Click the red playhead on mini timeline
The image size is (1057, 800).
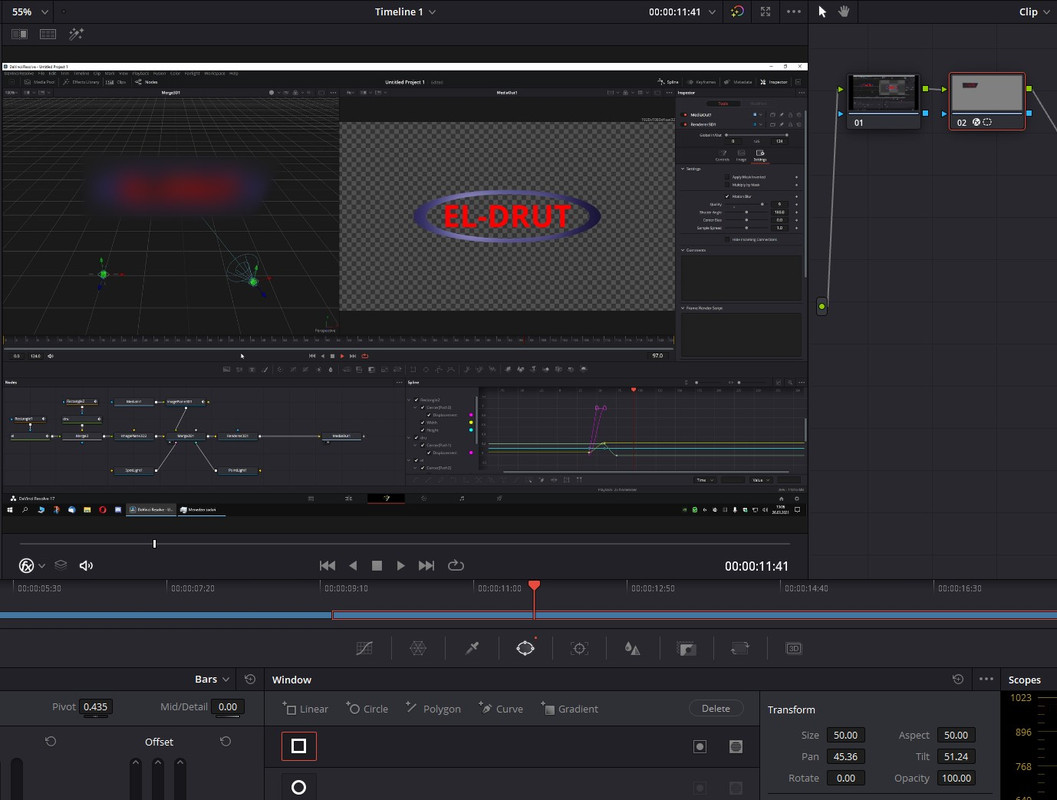pos(534,586)
